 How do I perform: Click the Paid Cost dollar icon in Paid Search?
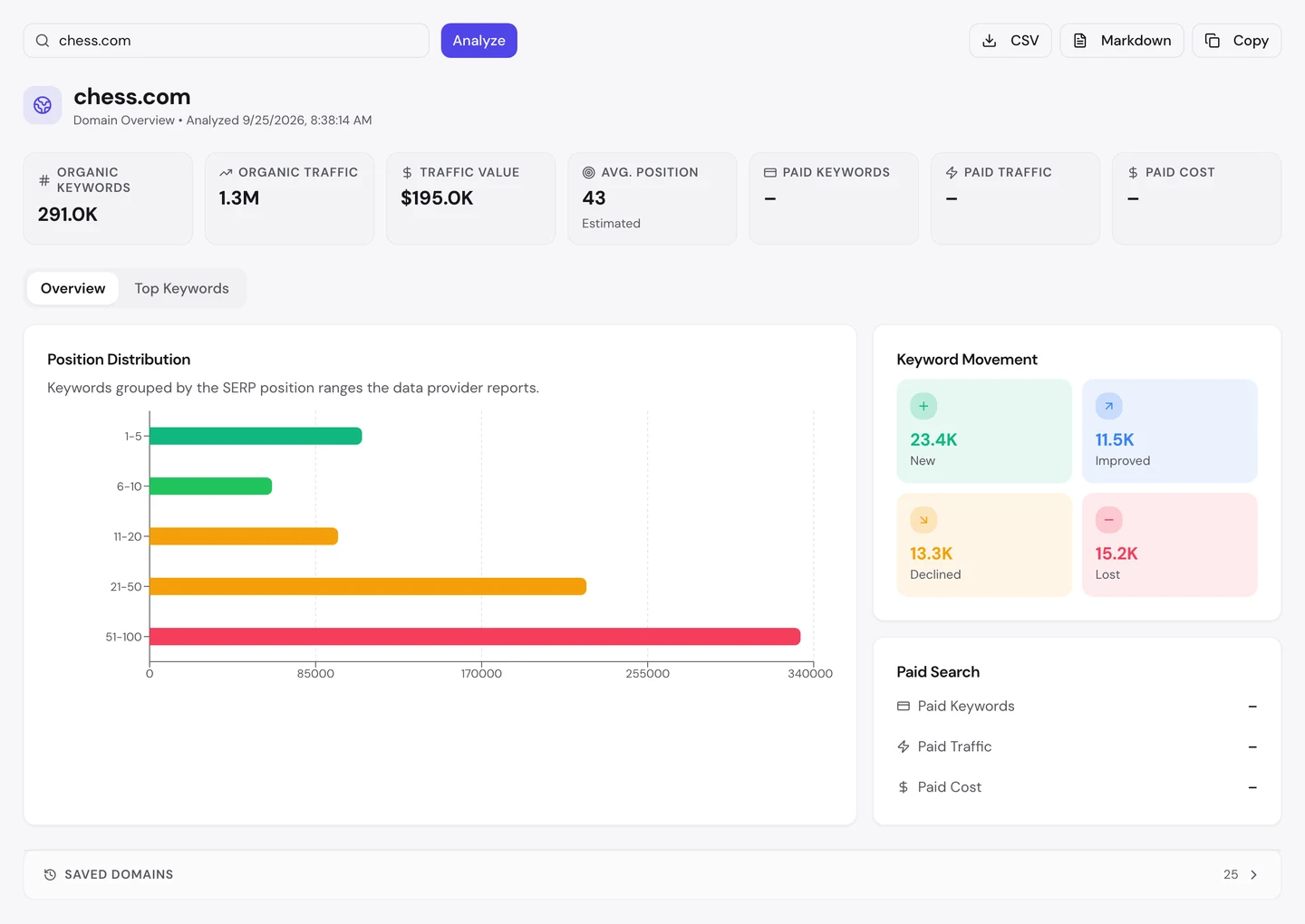[904, 787]
